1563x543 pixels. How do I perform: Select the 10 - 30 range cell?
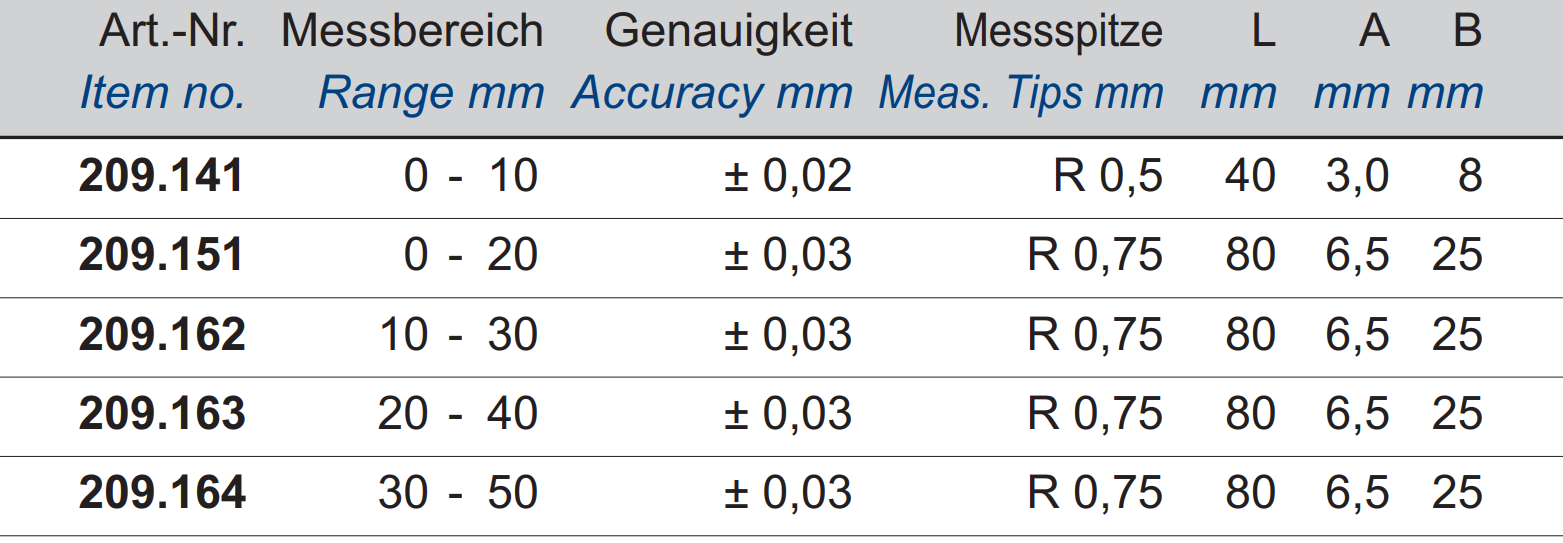(459, 334)
